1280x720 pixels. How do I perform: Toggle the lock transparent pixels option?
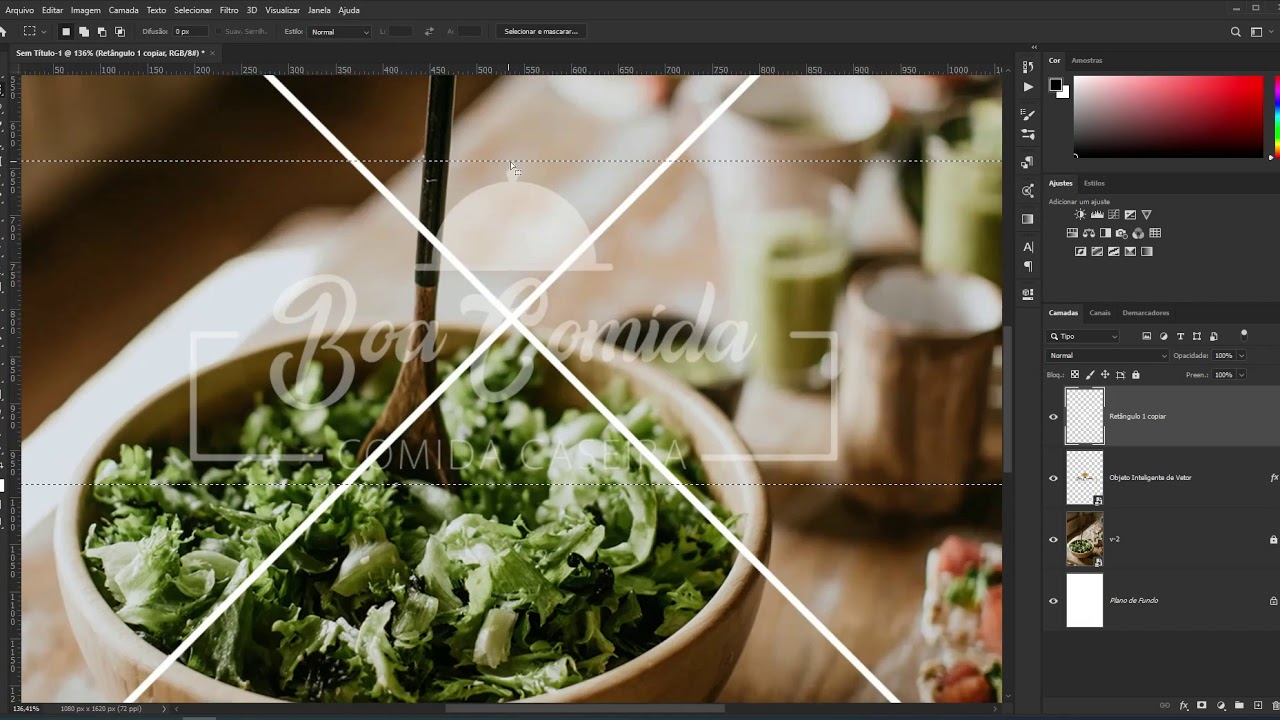point(1075,375)
